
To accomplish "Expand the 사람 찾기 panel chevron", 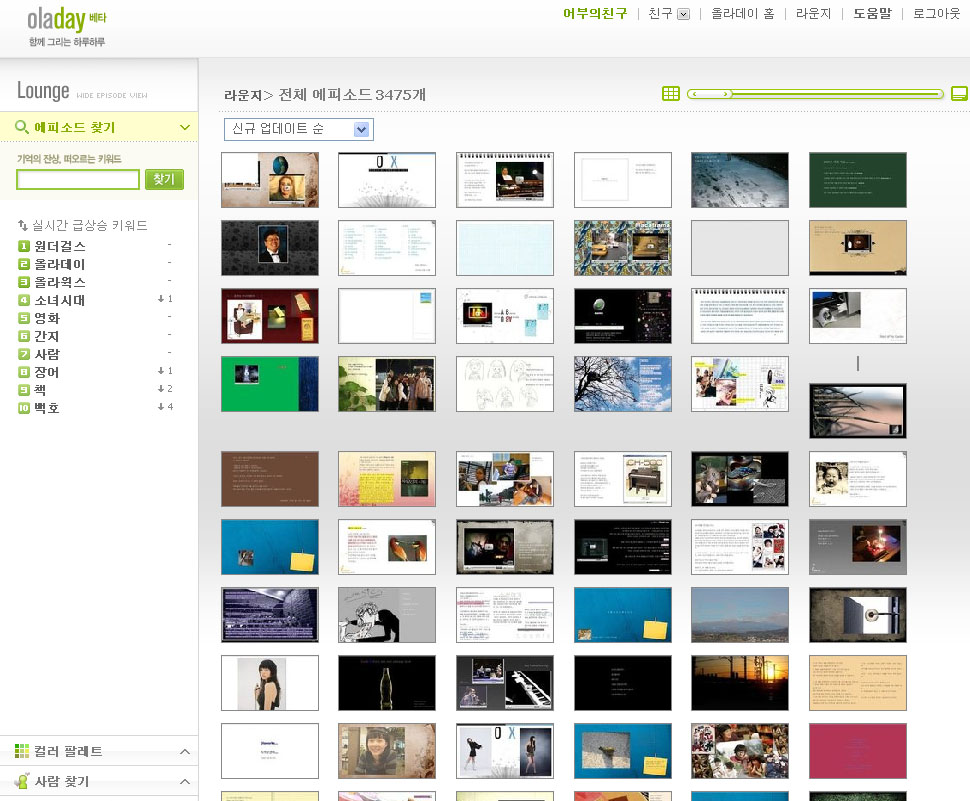I will 185,781.
